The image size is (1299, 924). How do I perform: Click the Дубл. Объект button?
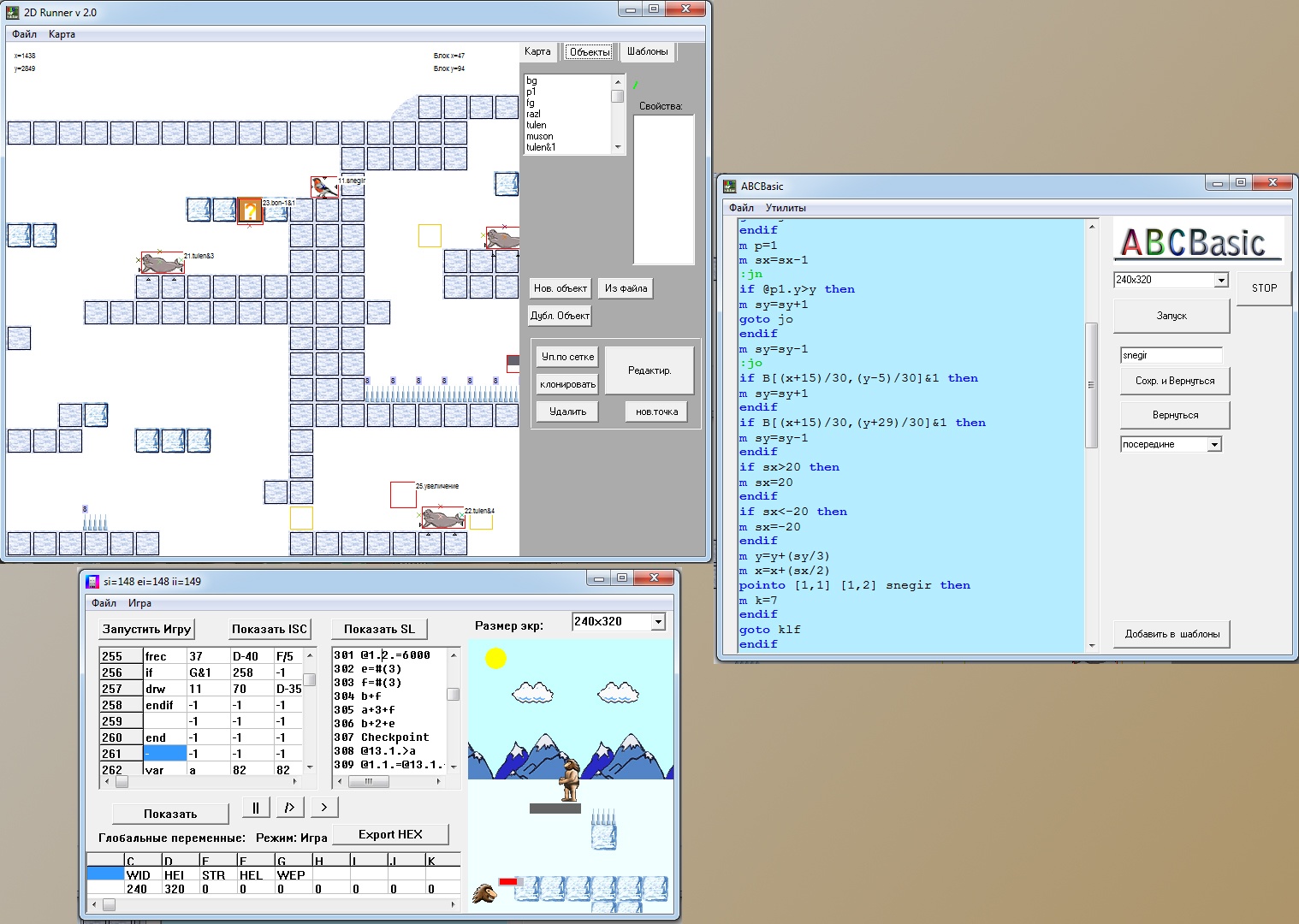point(560,316)
